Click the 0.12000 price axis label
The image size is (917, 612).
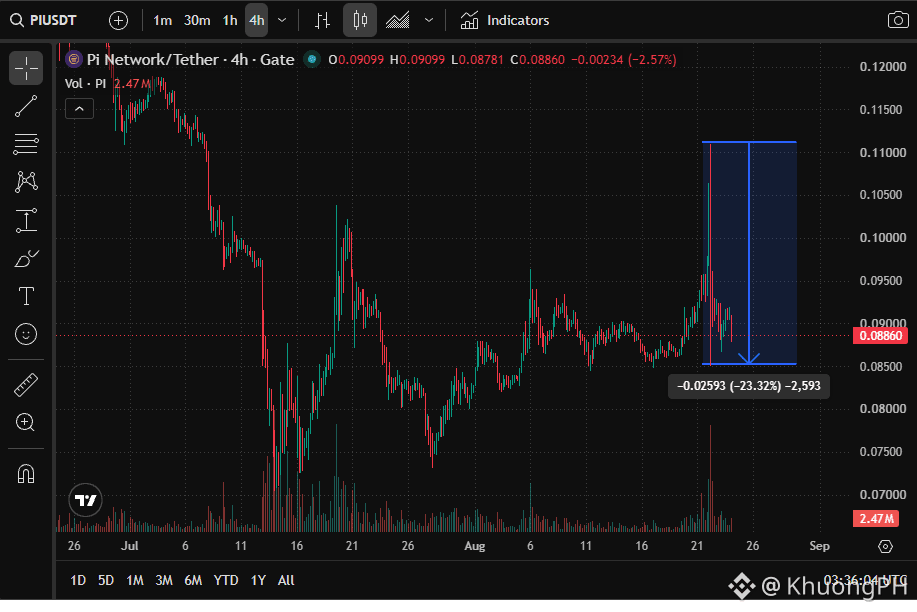(x=882, y=67)
